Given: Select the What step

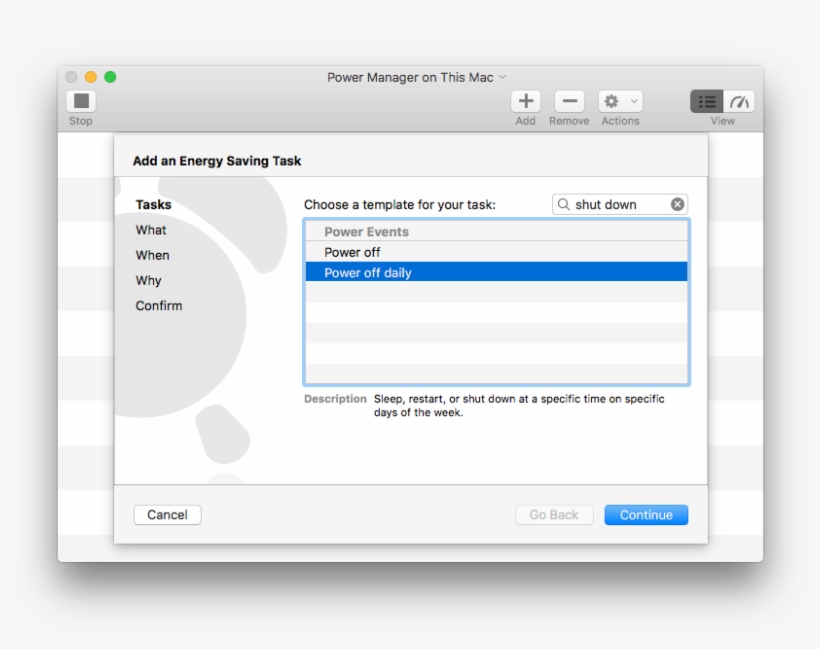Looking at the screenshot, I should pyautogui.click(x=150, y=230).
